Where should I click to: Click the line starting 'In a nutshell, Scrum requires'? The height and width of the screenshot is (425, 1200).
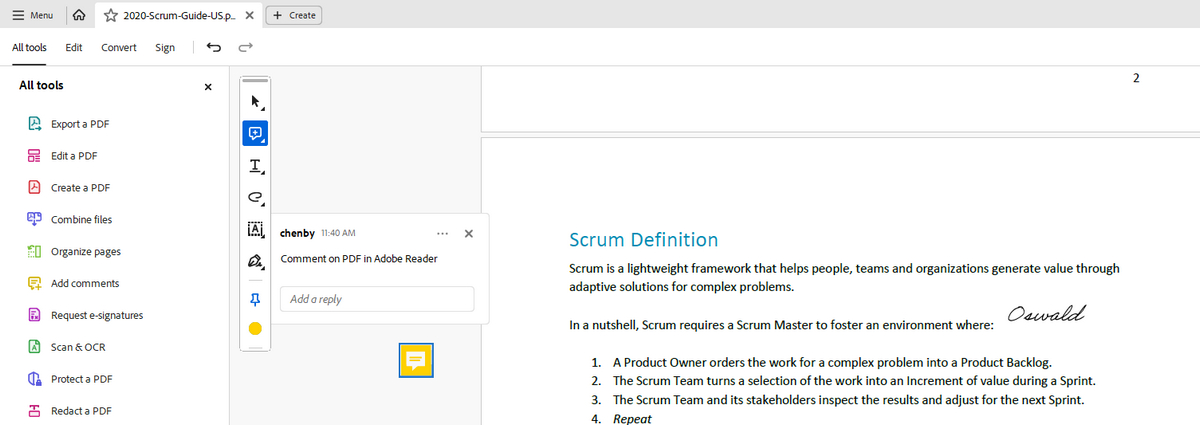coord(781,325)
